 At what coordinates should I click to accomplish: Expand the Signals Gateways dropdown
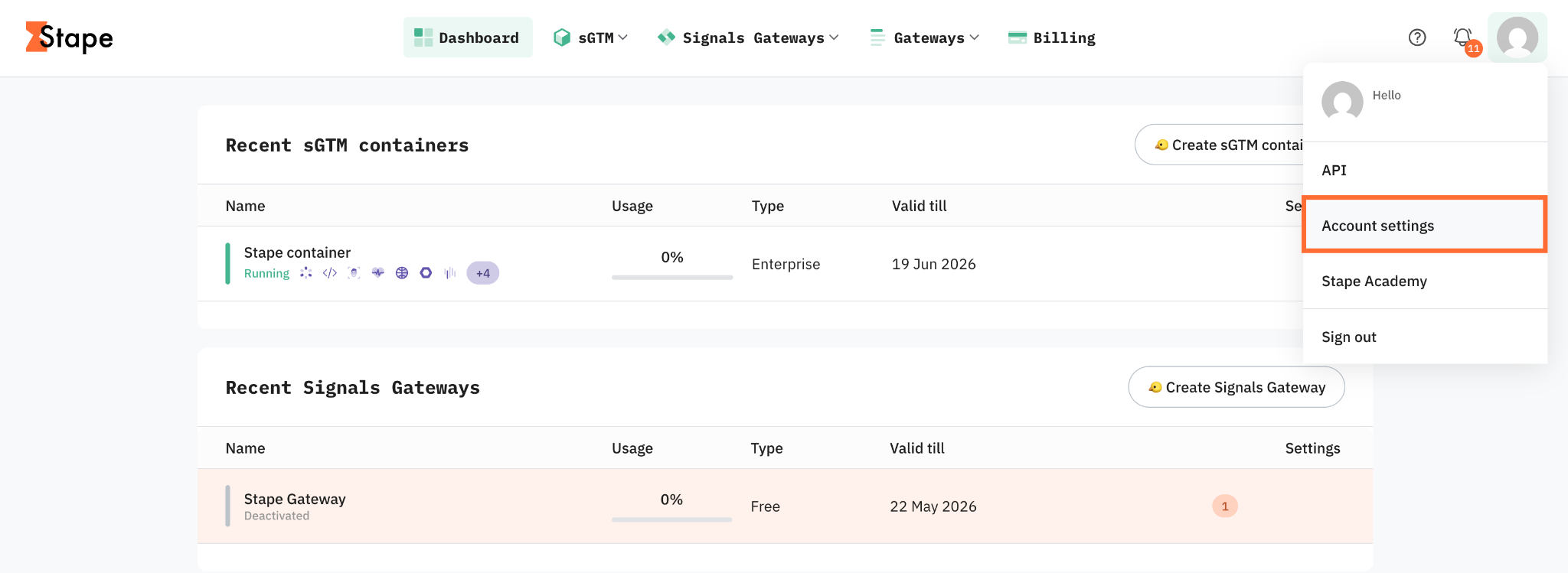tap(749, 37)
